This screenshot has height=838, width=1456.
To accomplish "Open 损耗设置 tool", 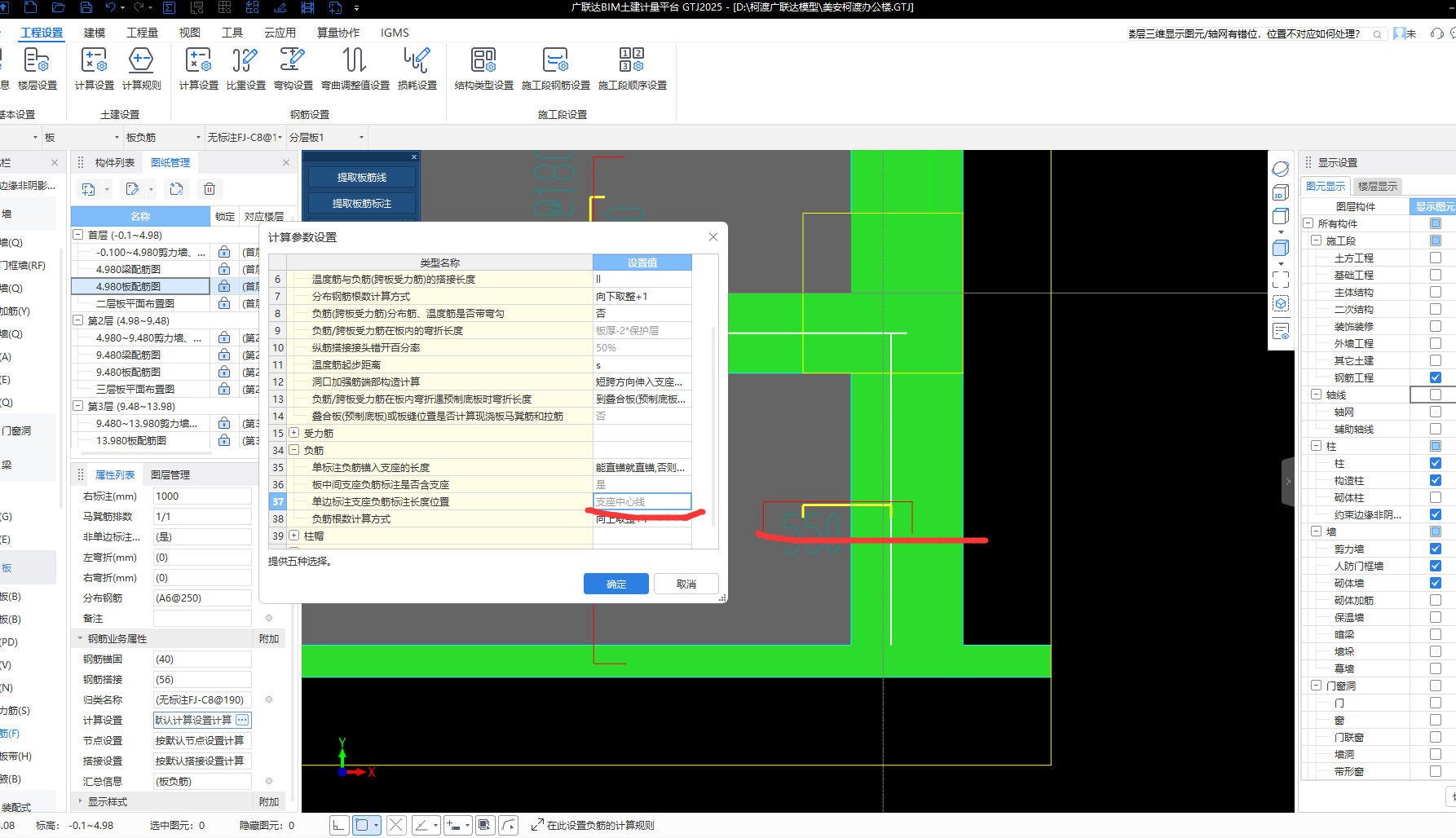I will [x=417, y=68].
